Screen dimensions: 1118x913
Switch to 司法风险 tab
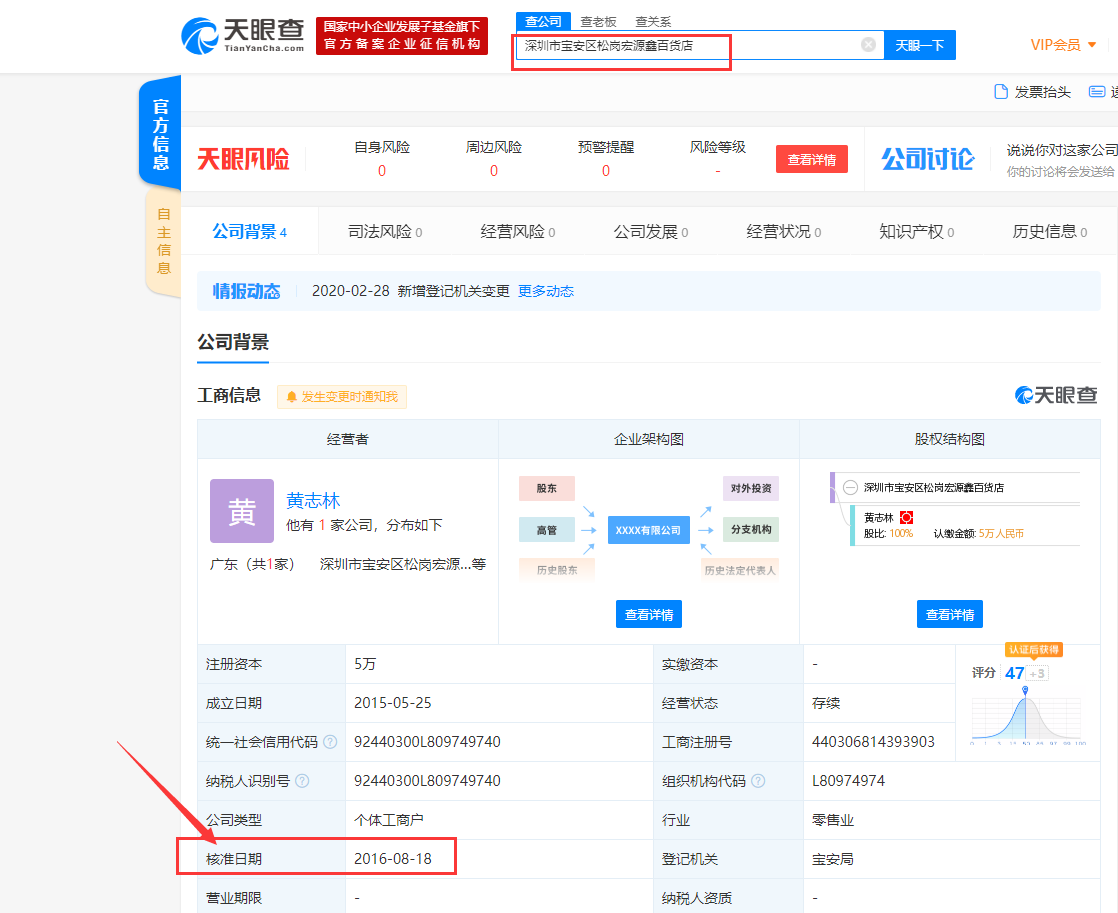(385, 232)
